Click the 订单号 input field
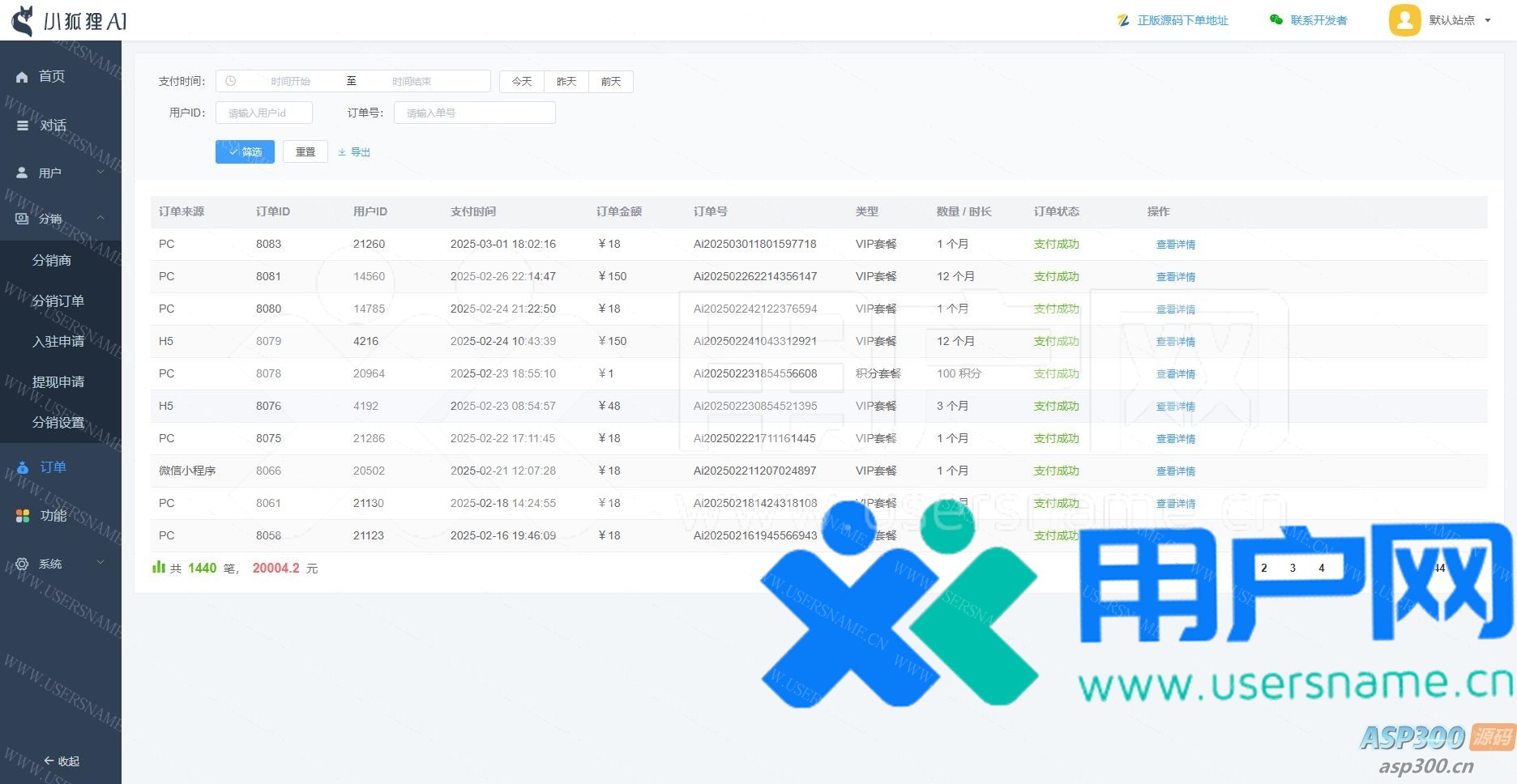1517x784 pixels. (474, 113)
